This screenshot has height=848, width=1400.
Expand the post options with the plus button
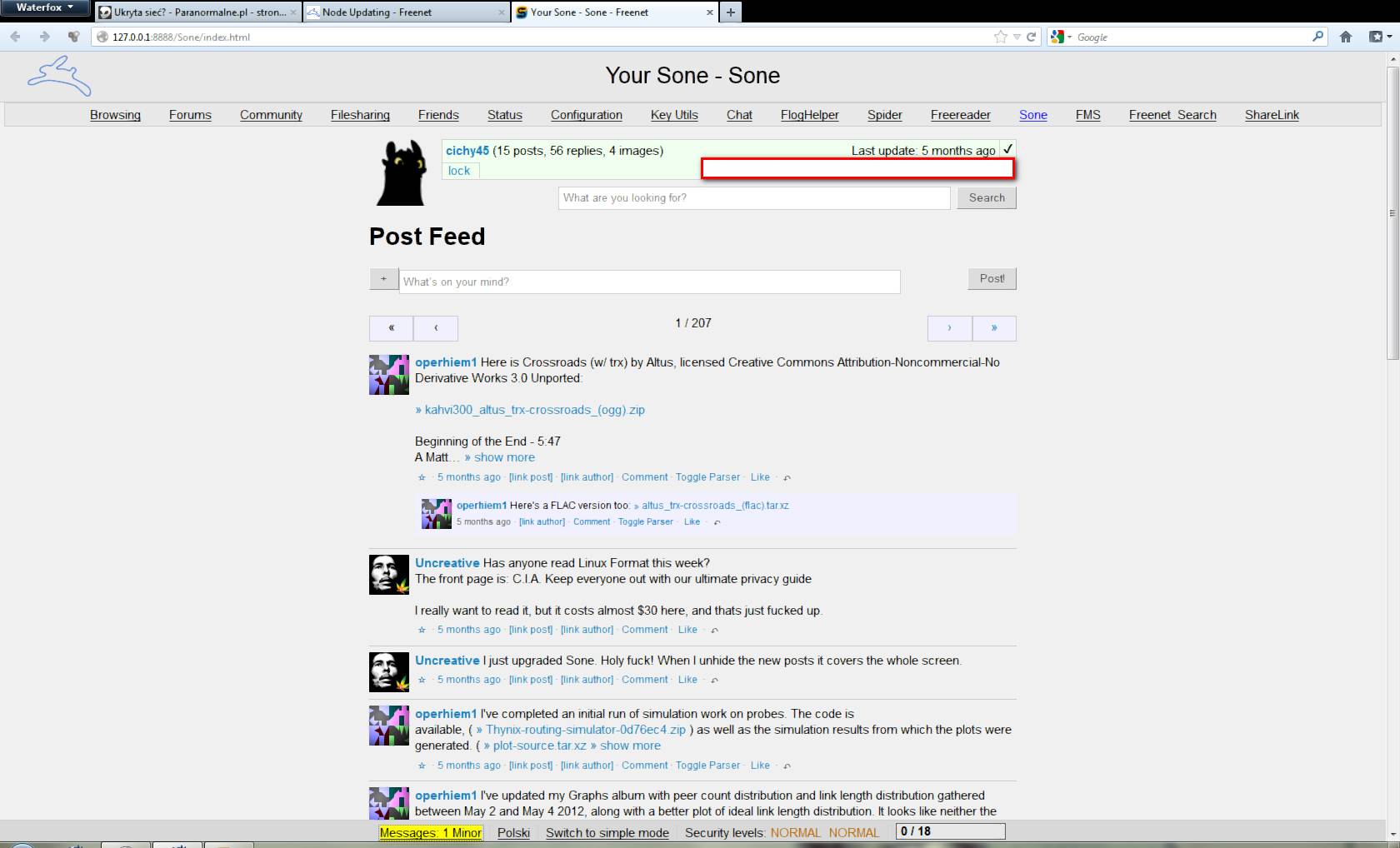pos(383,279)
